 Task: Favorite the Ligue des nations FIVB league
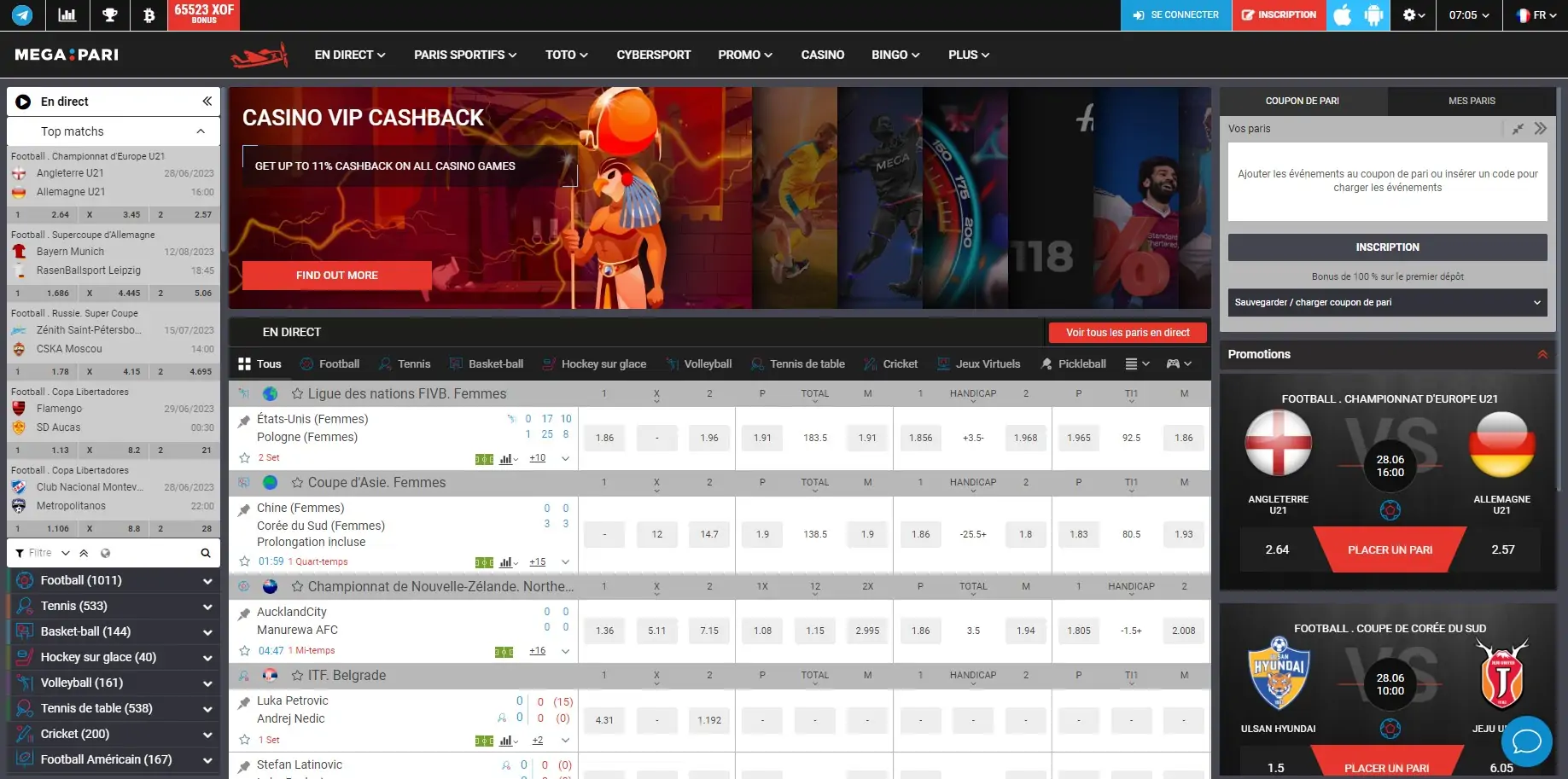click(297, 394)
